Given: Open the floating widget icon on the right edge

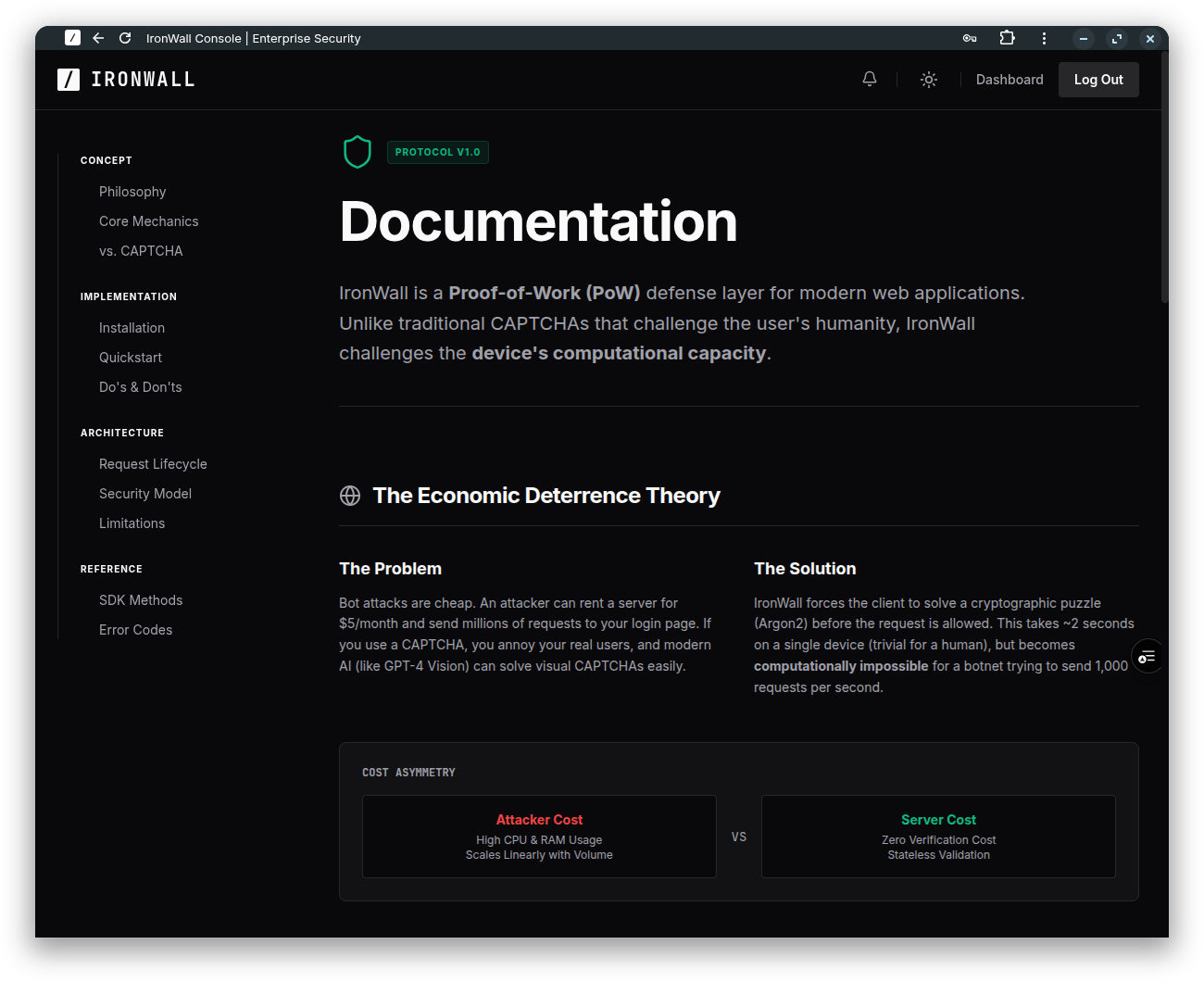Looking at the screenshot, I should 1148,656.
